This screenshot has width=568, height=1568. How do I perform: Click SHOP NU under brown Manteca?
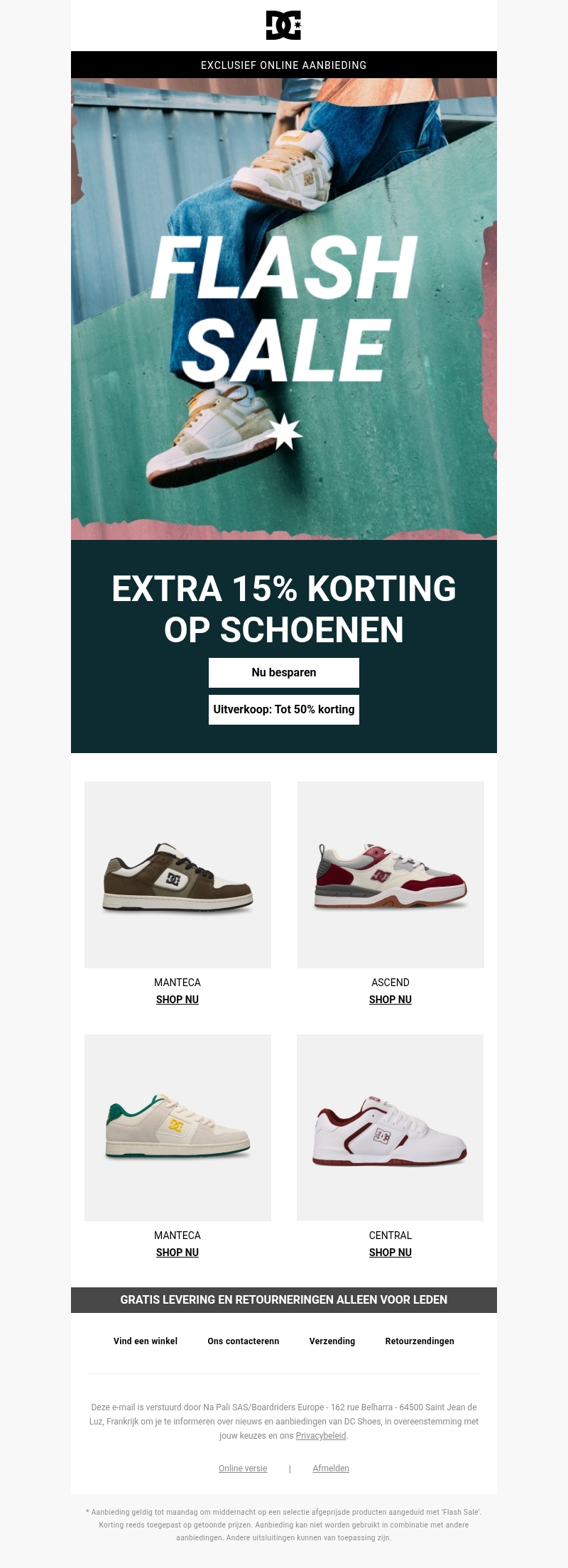click(177, 1000)
